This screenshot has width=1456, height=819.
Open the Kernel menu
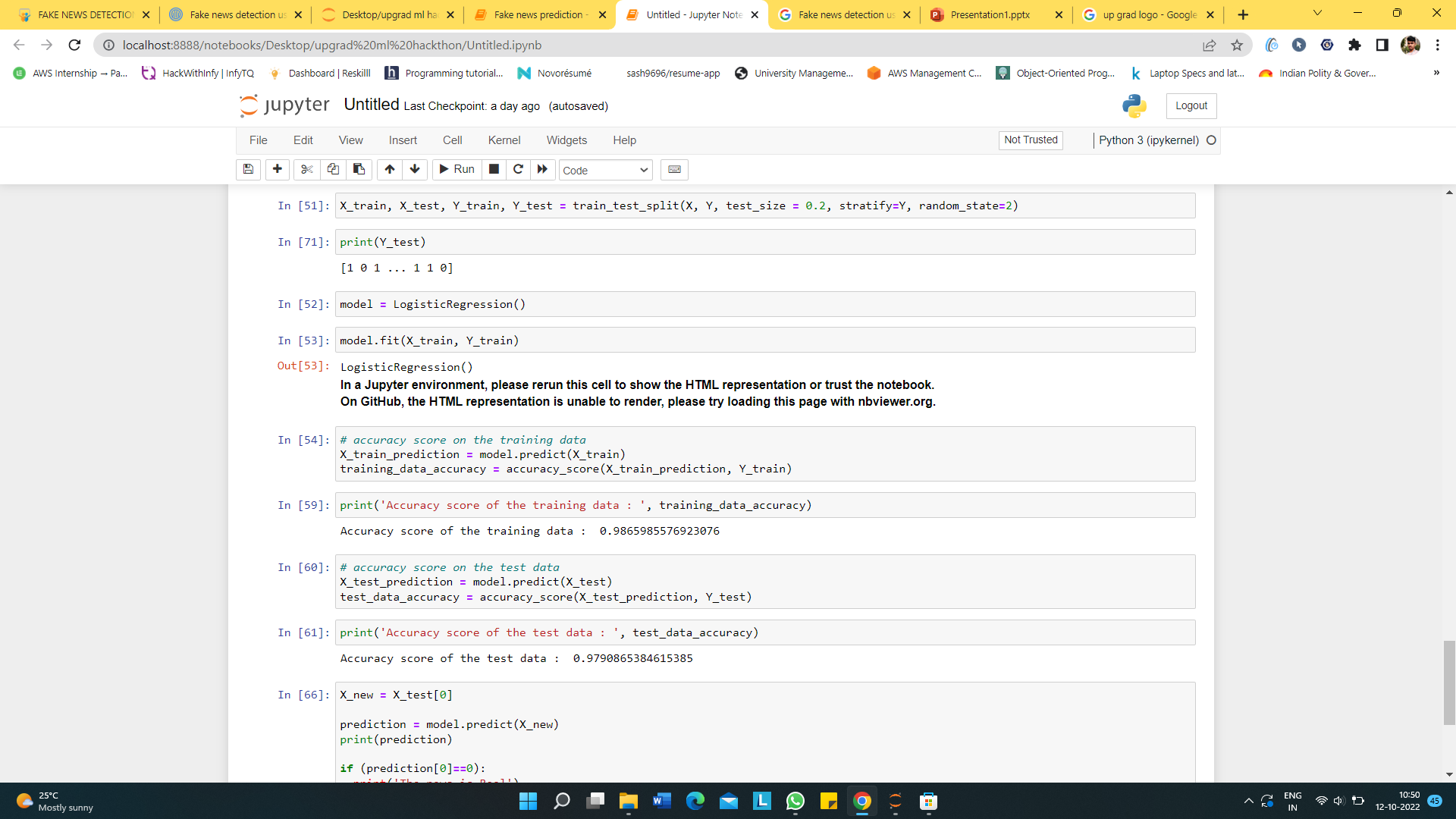click(x=504, y=140)
